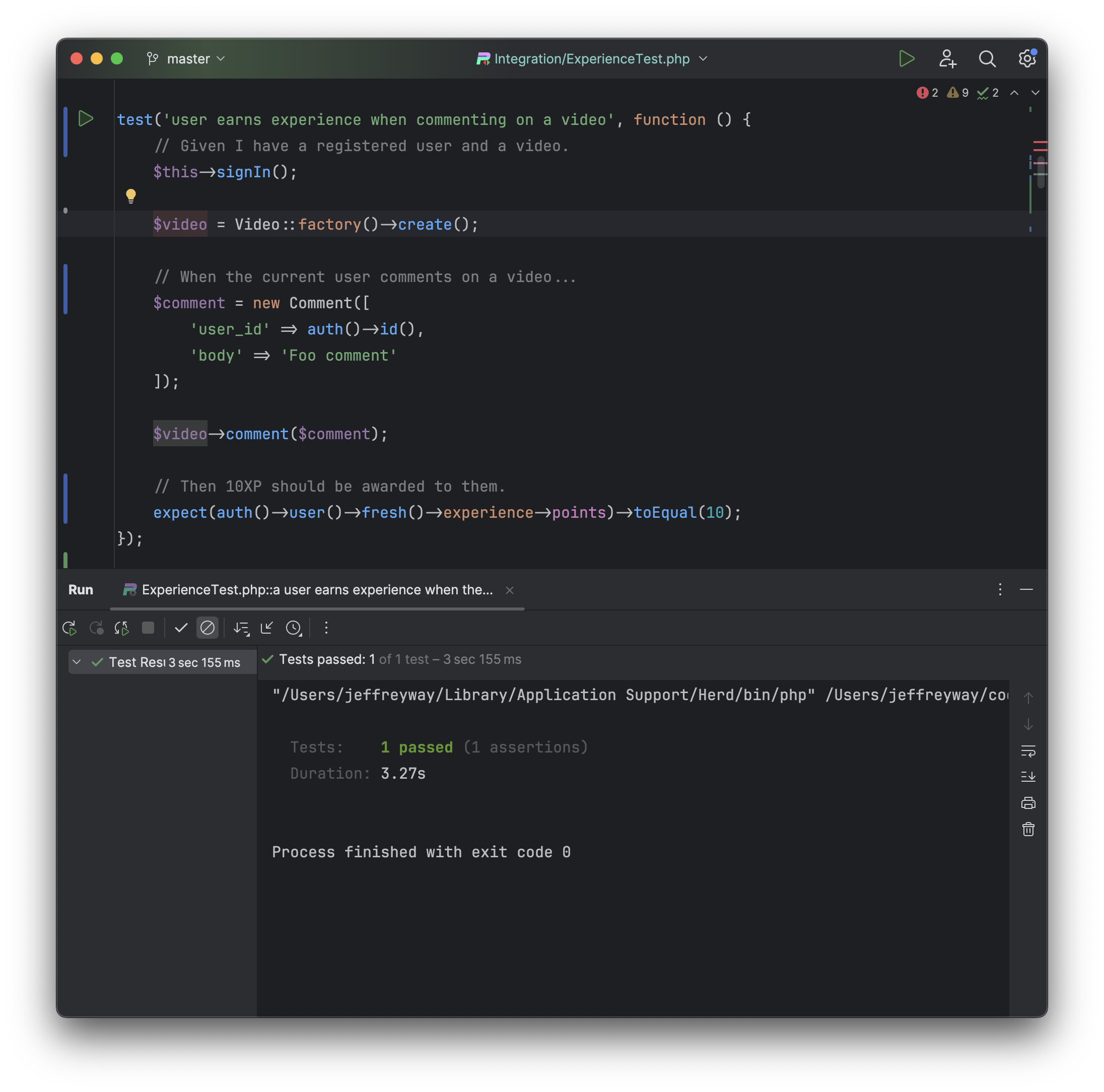Toggle Show Ignored tests filter
This screenshot has width=1104, height=1092.
pos(208,628)
